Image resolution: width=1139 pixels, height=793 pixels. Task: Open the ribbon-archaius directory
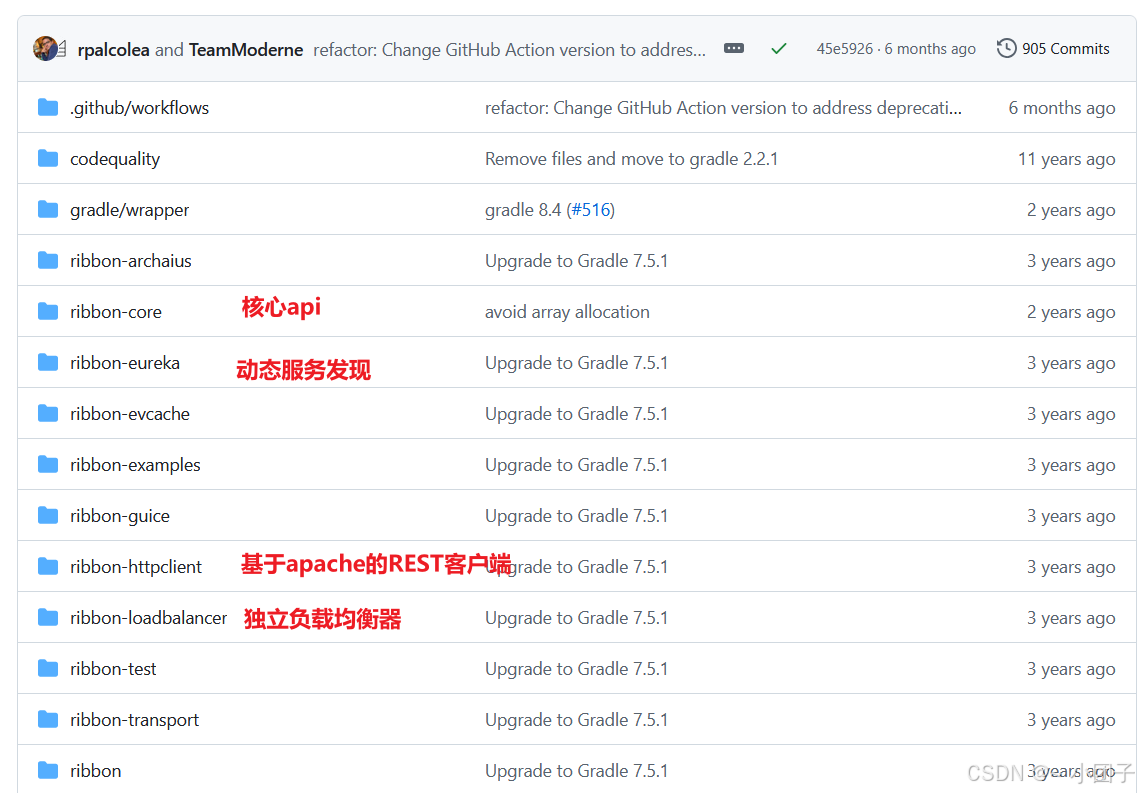pyautogui.click(x=131, y=261)
